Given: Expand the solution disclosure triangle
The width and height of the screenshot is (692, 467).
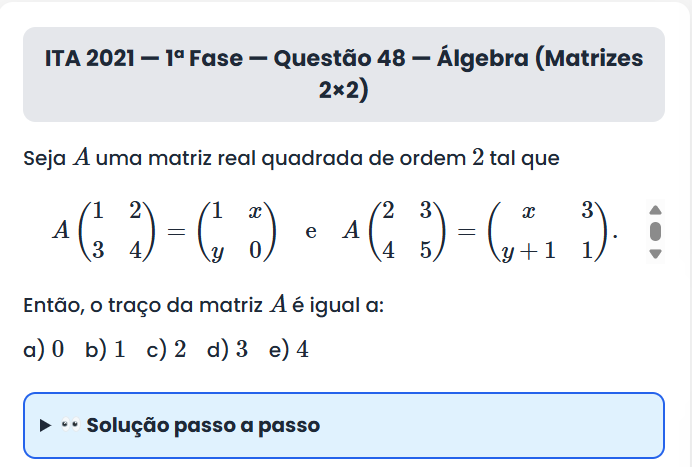Looking at the screenshot, I should (x=45, y=425).
